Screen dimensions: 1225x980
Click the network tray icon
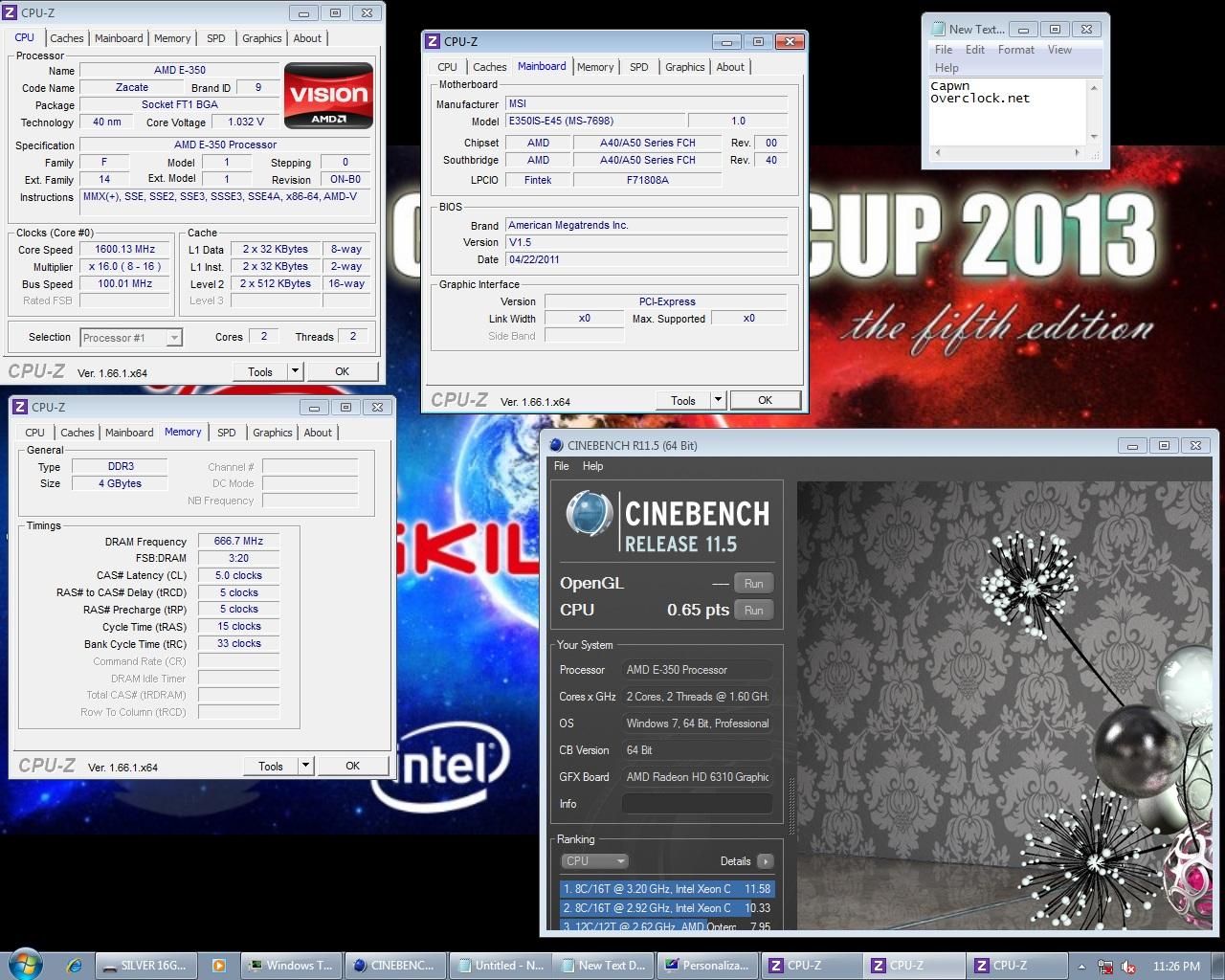1105,967
